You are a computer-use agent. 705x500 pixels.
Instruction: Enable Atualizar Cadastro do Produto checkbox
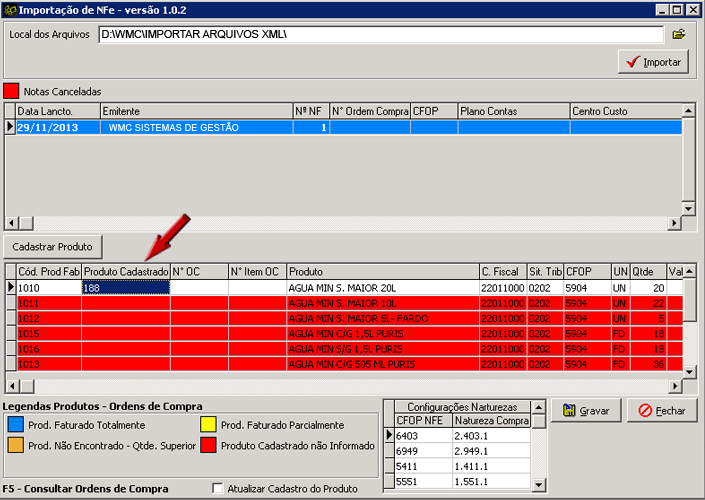[218, 488]
